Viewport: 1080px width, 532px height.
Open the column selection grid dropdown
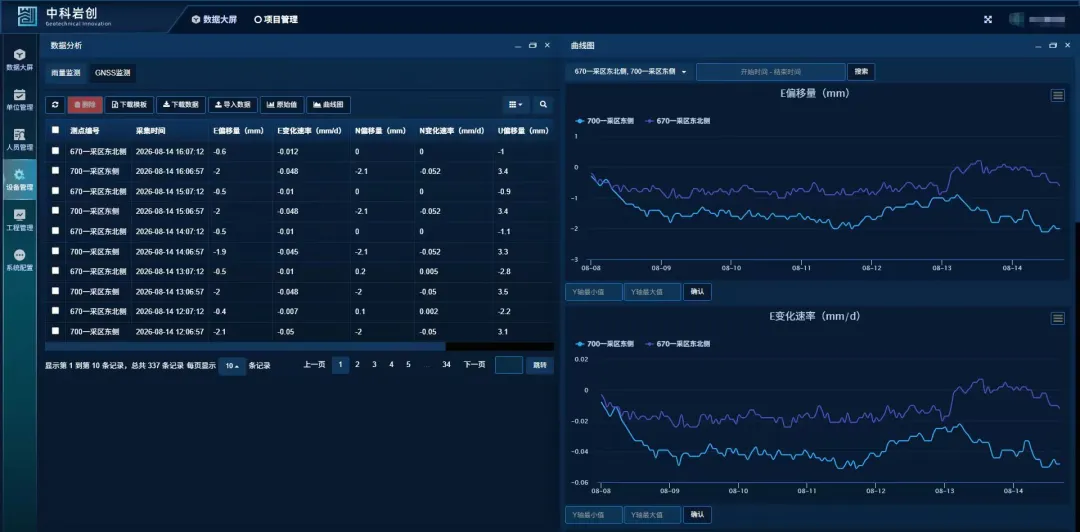coord(515,105)
